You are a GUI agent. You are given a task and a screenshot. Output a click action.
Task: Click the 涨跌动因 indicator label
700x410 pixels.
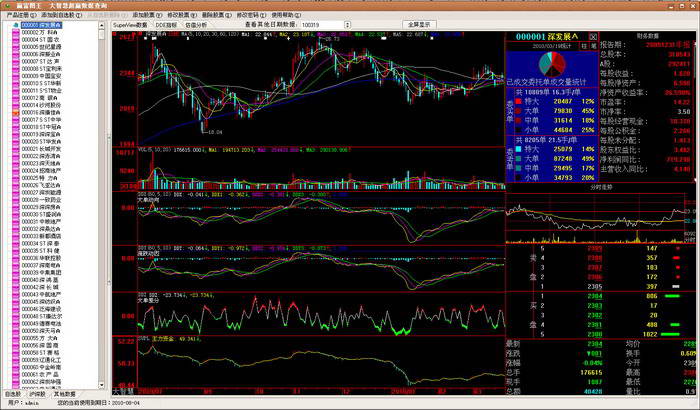click(148, 253)
